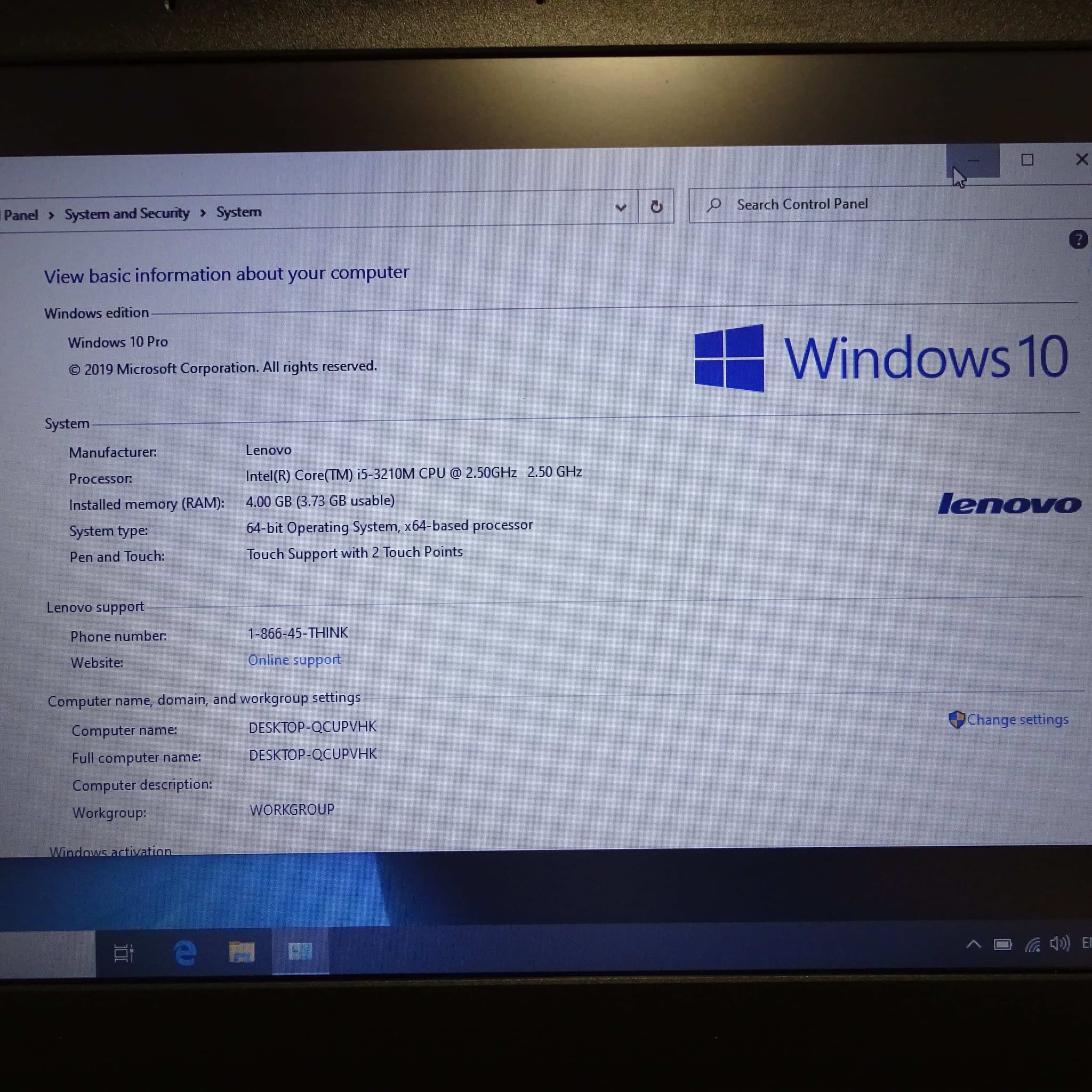Click the Lenovo support section heading
The width and height of the screenshot is (1092, 1092).
point(95,607)
